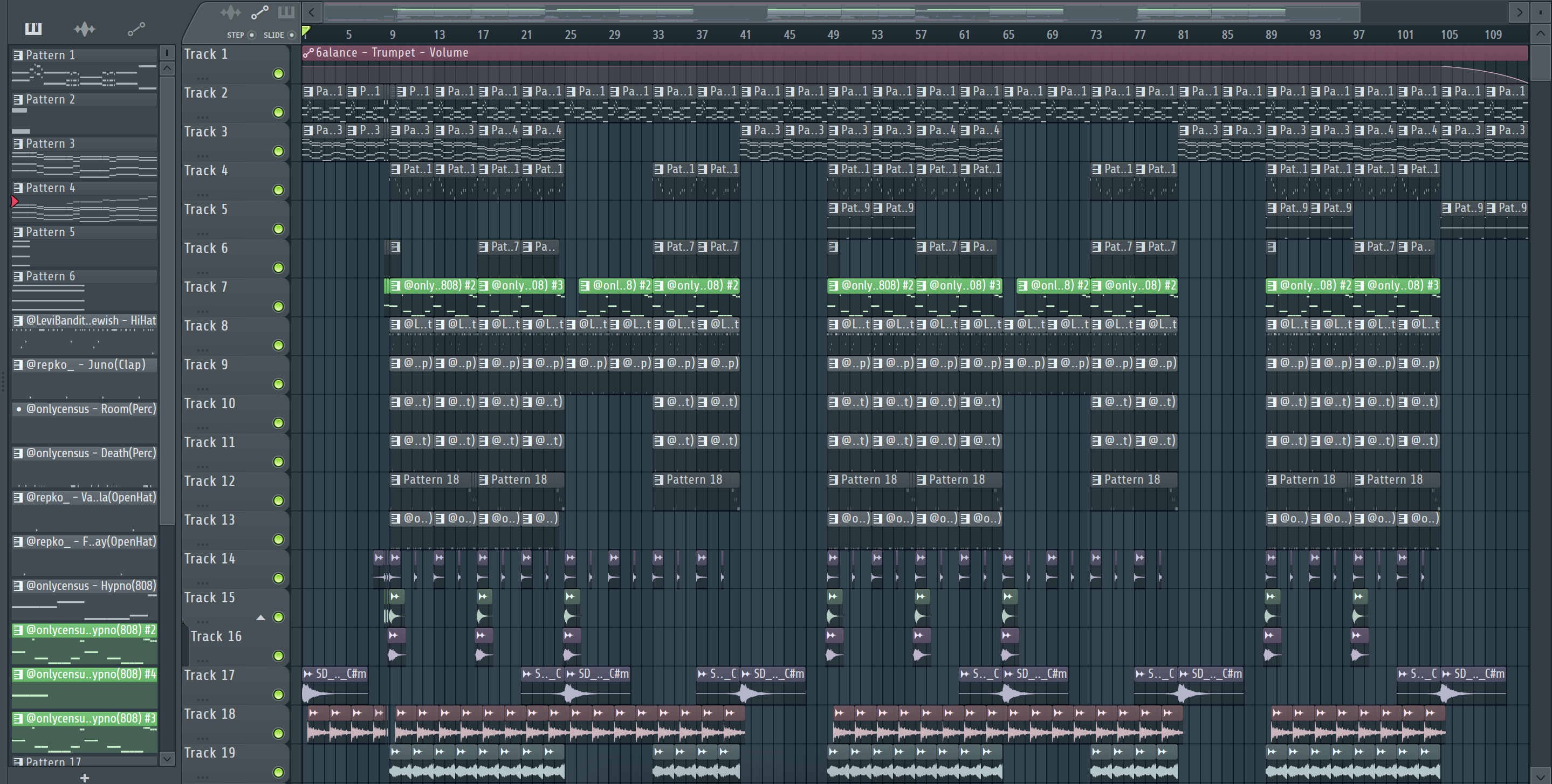The width and height of the screenshot is (1552, 784).
Task: Select the first SD C#m audio clip on Track 17
Action: [x=335, y=685]
